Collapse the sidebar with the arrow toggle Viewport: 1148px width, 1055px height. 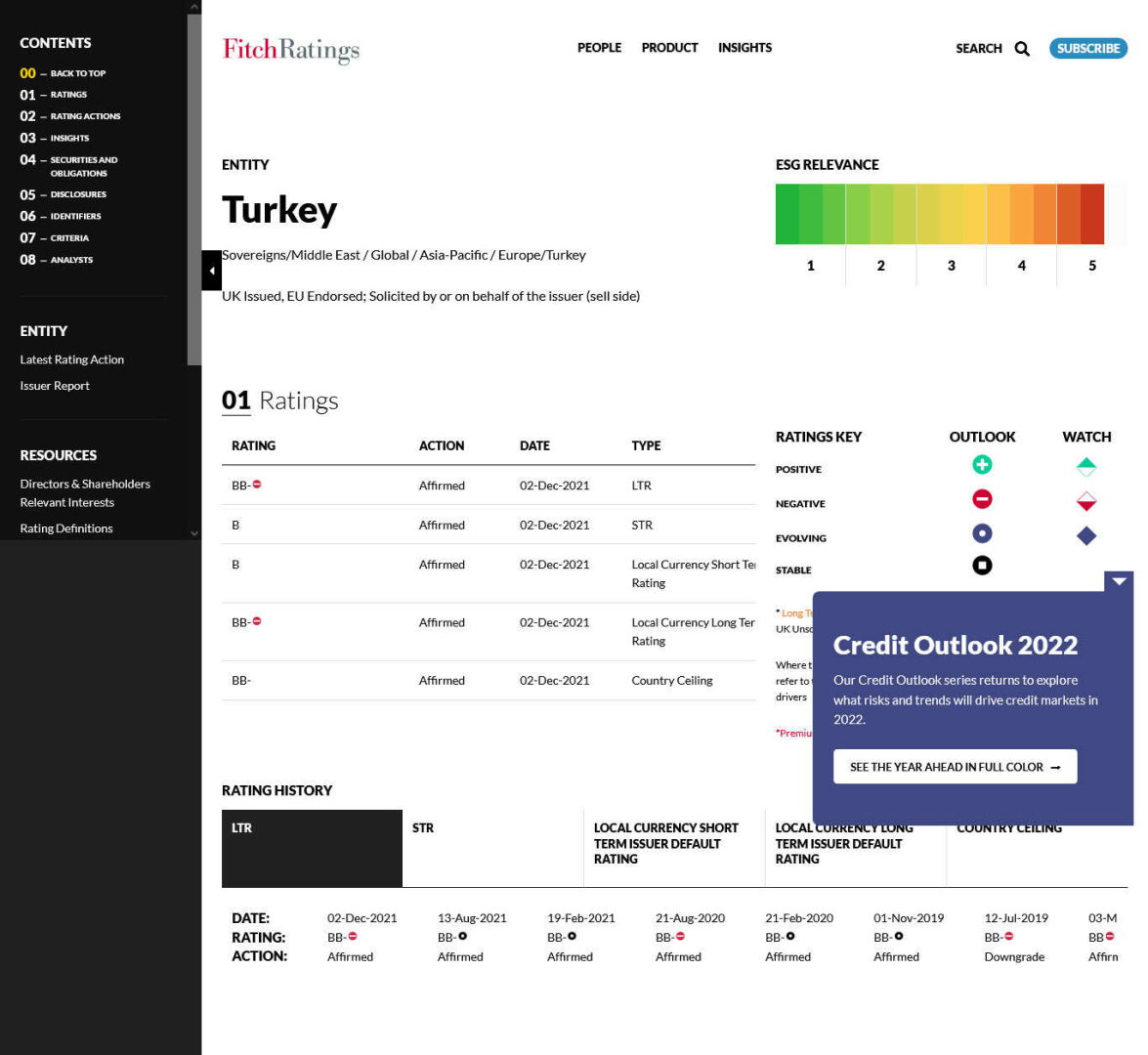click(x=211, y=271)
